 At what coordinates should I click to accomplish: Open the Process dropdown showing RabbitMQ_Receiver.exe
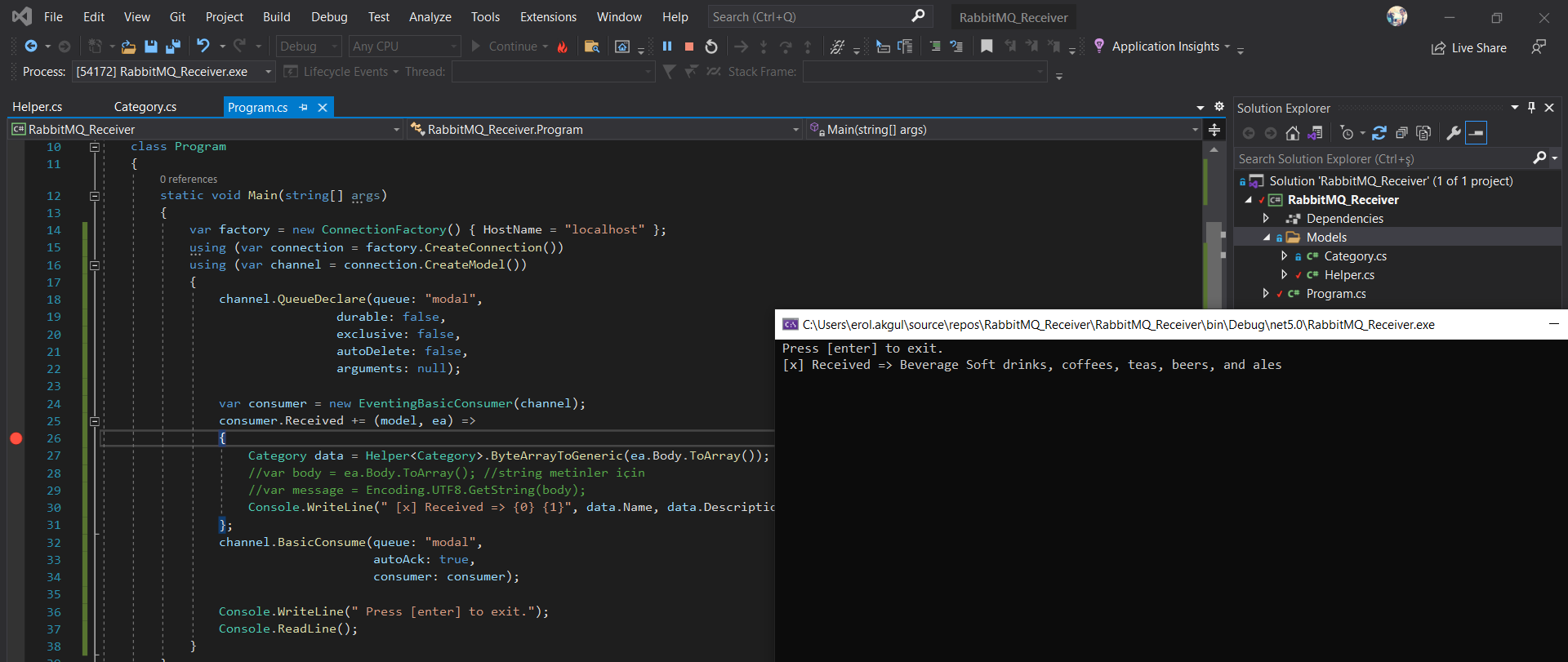[173, 72]
